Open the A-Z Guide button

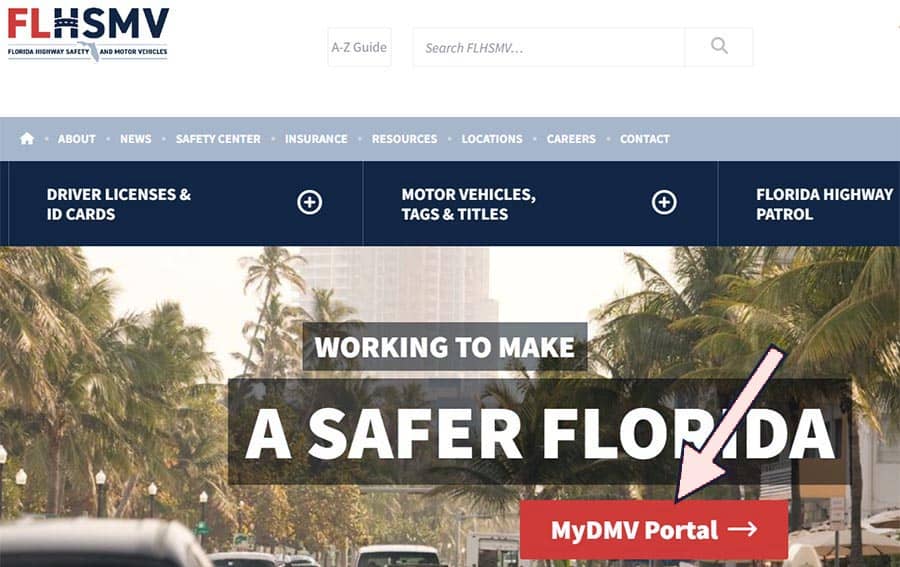coord(359,47)
